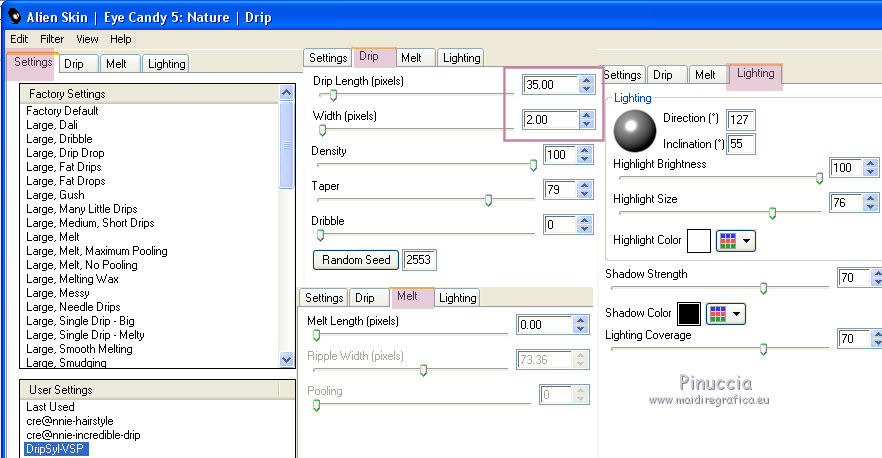This screenshot has width=882, height=458.
Task: Click the Melt Length slider handle
Action: click(x=316, y=335)
